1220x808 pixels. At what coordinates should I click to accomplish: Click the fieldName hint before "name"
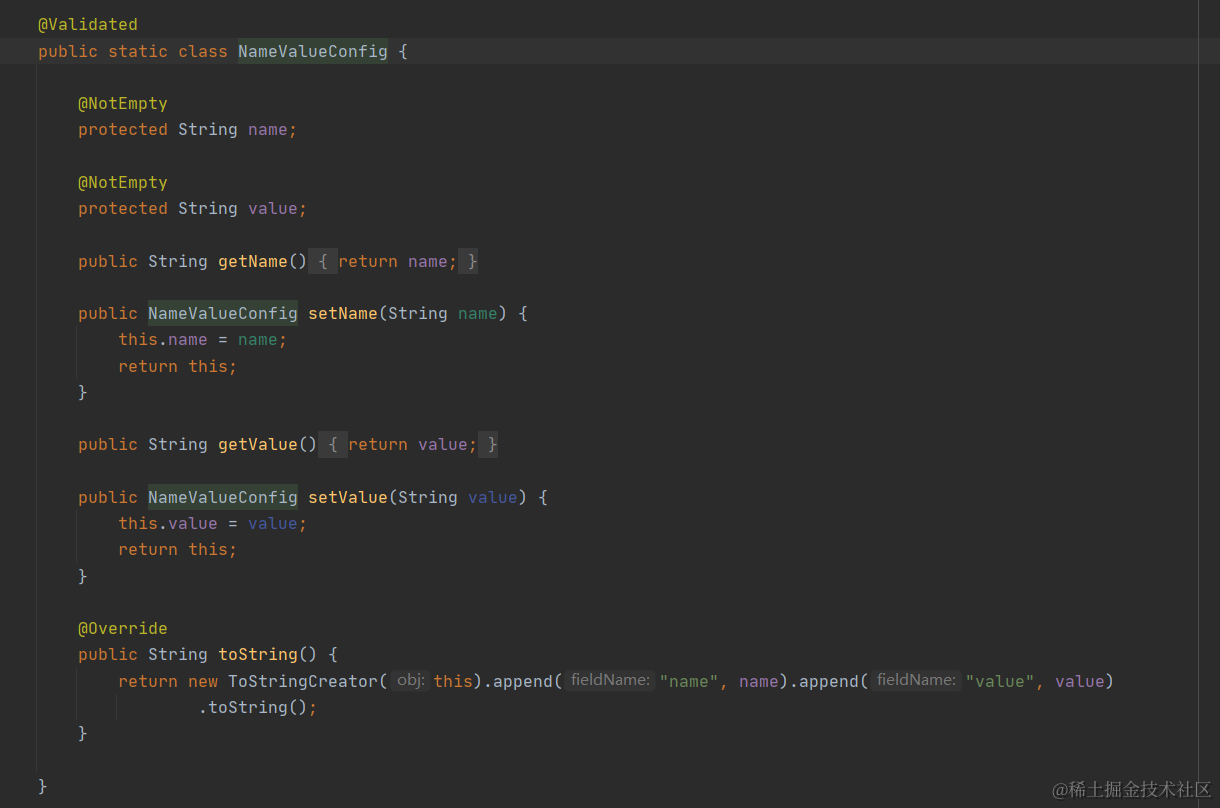pyautogui.click(x=610, y=680)
